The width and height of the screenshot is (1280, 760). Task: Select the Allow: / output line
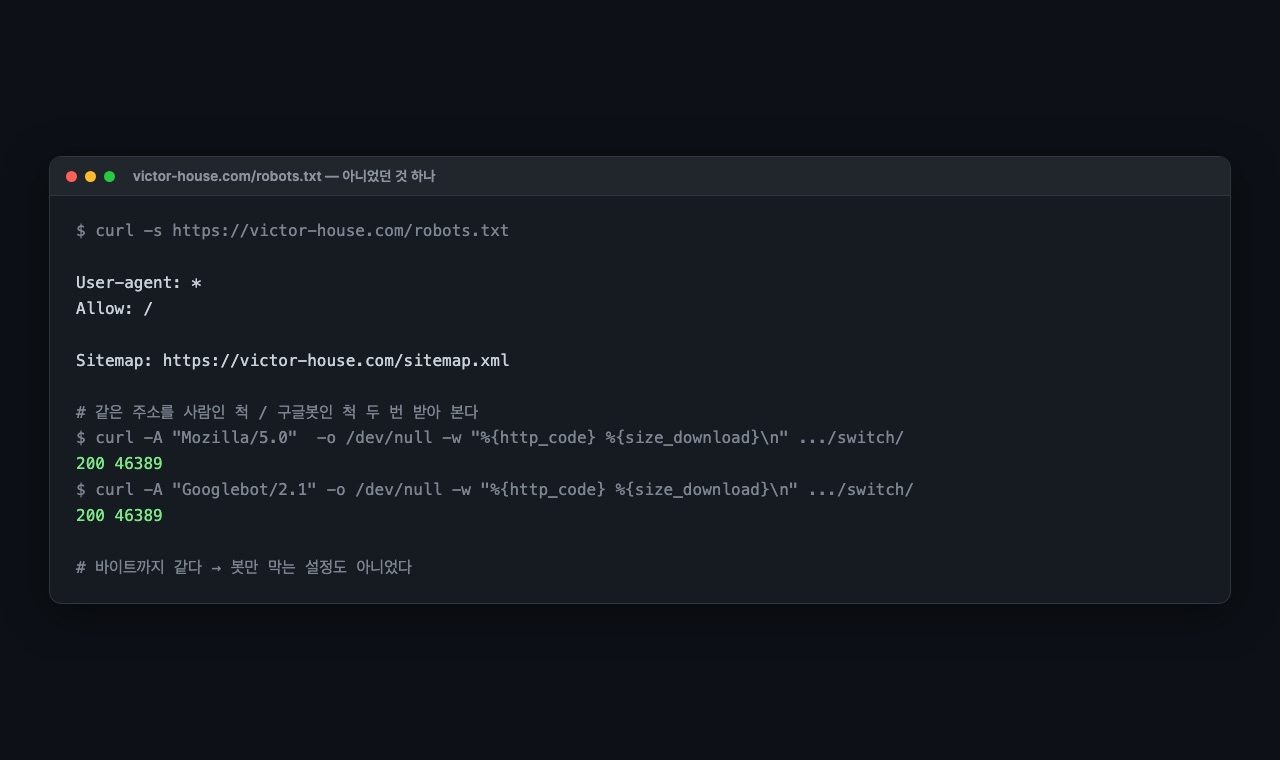[114, 309]
